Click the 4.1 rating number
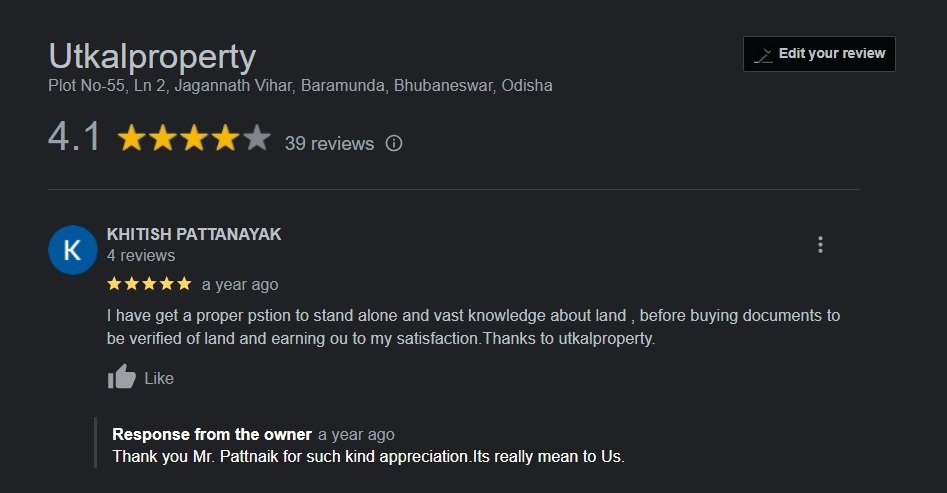Screen dimensions: 947x493 click(75, 138)
